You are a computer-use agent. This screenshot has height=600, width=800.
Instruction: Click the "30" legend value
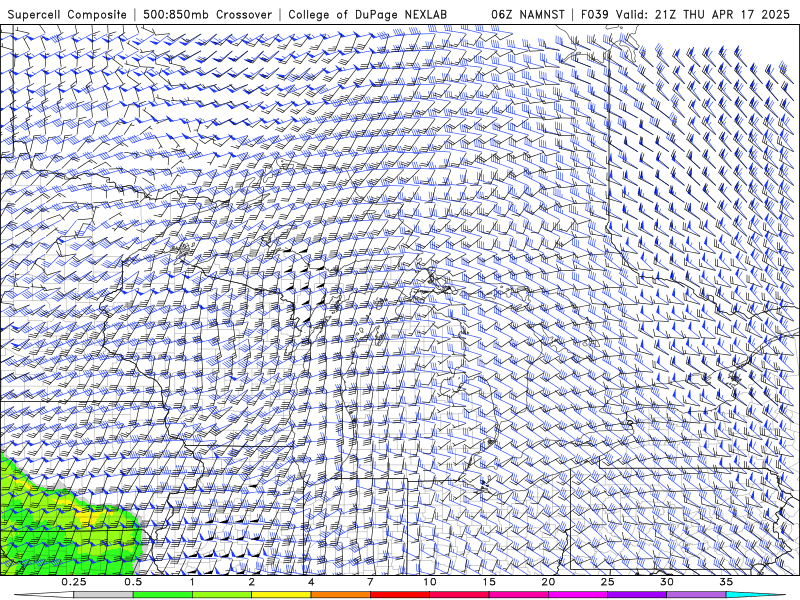(x=666, y=582)
